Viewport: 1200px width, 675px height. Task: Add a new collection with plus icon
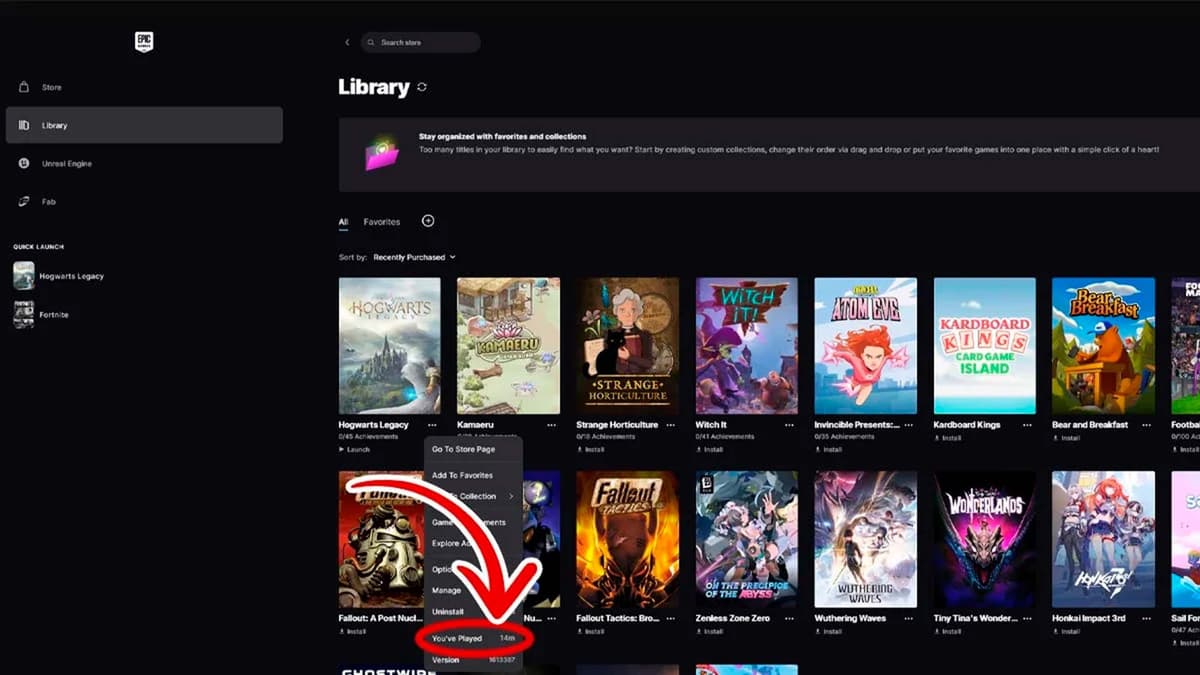428,221
